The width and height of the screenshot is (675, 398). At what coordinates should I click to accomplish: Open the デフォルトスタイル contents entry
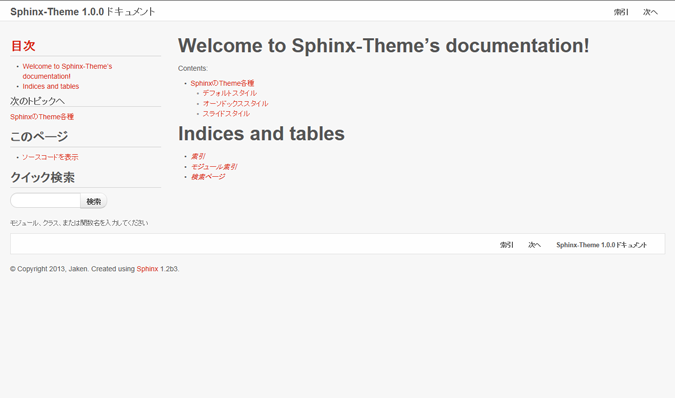click(229, 93)
